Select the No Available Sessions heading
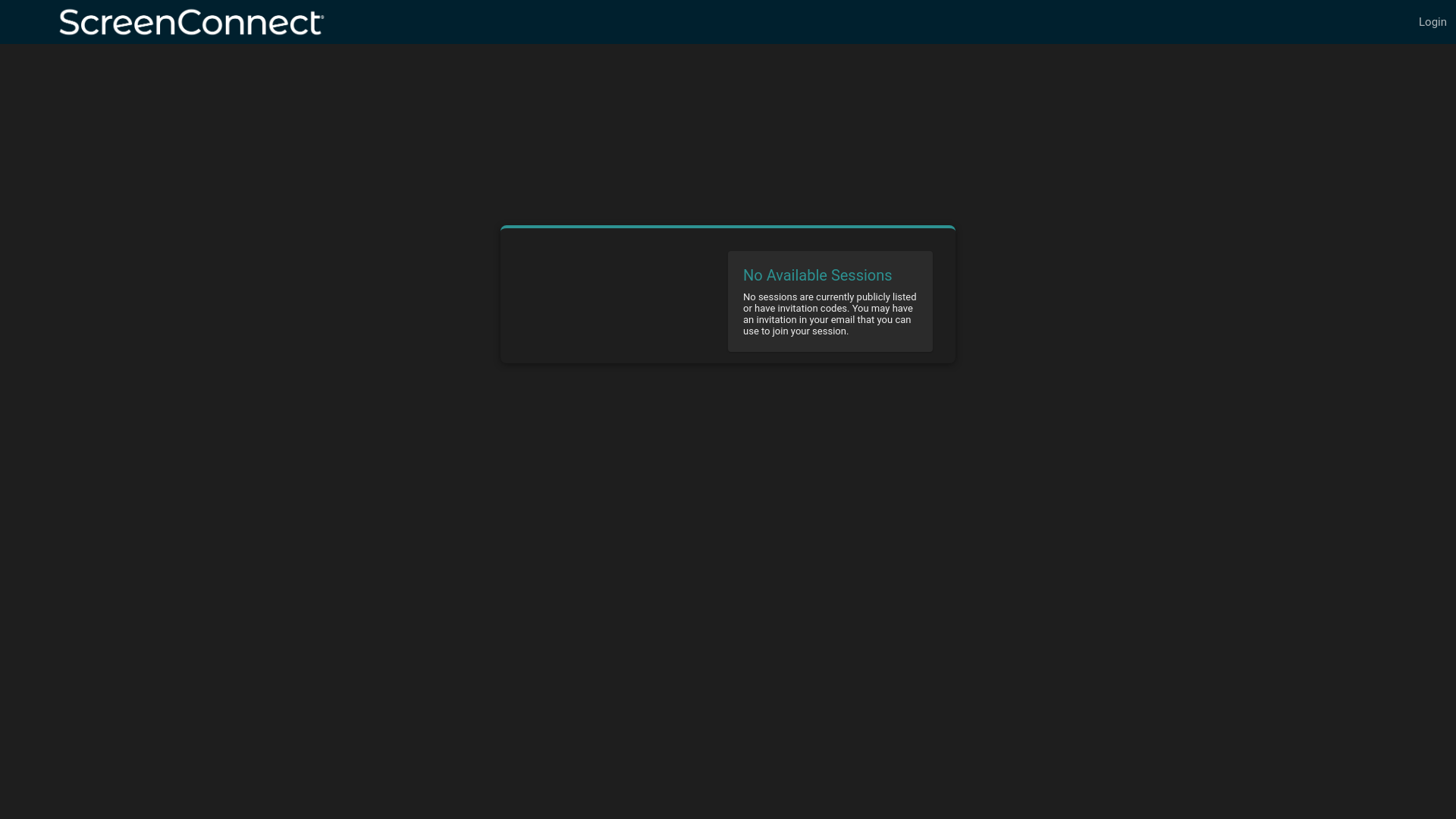Image resolution: width=1456 pixels, height=819 pixels. [817, 275]
